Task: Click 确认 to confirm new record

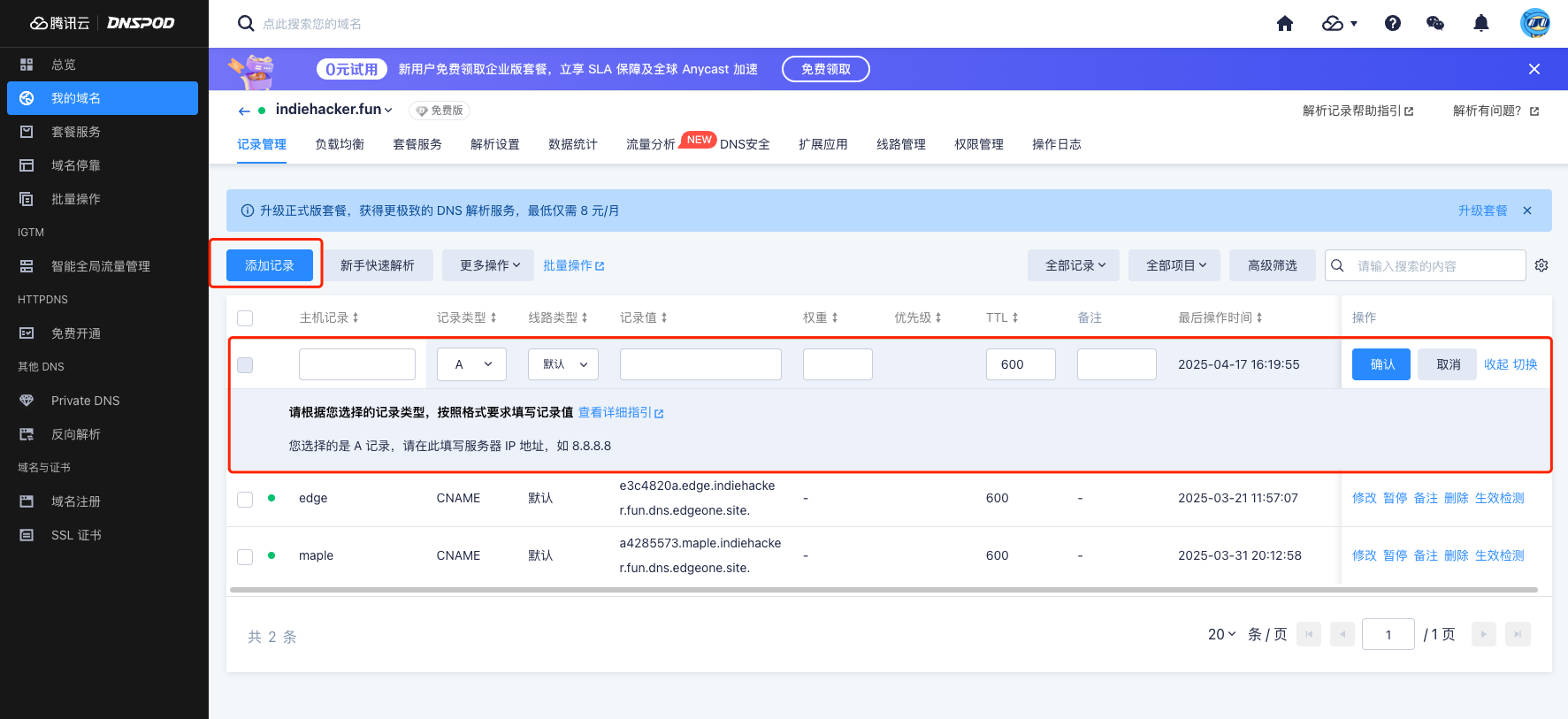Action: point(1381,364)
